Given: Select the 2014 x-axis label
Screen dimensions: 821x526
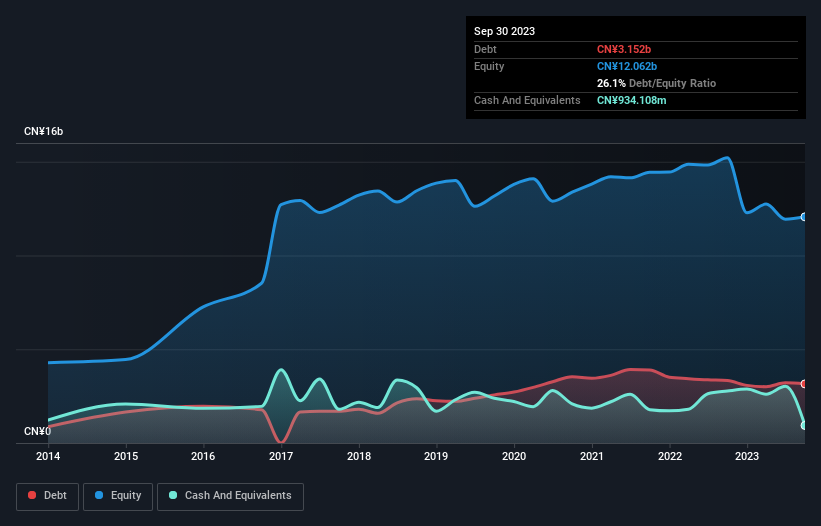Looking at the screenshot, I should [48, 456].
